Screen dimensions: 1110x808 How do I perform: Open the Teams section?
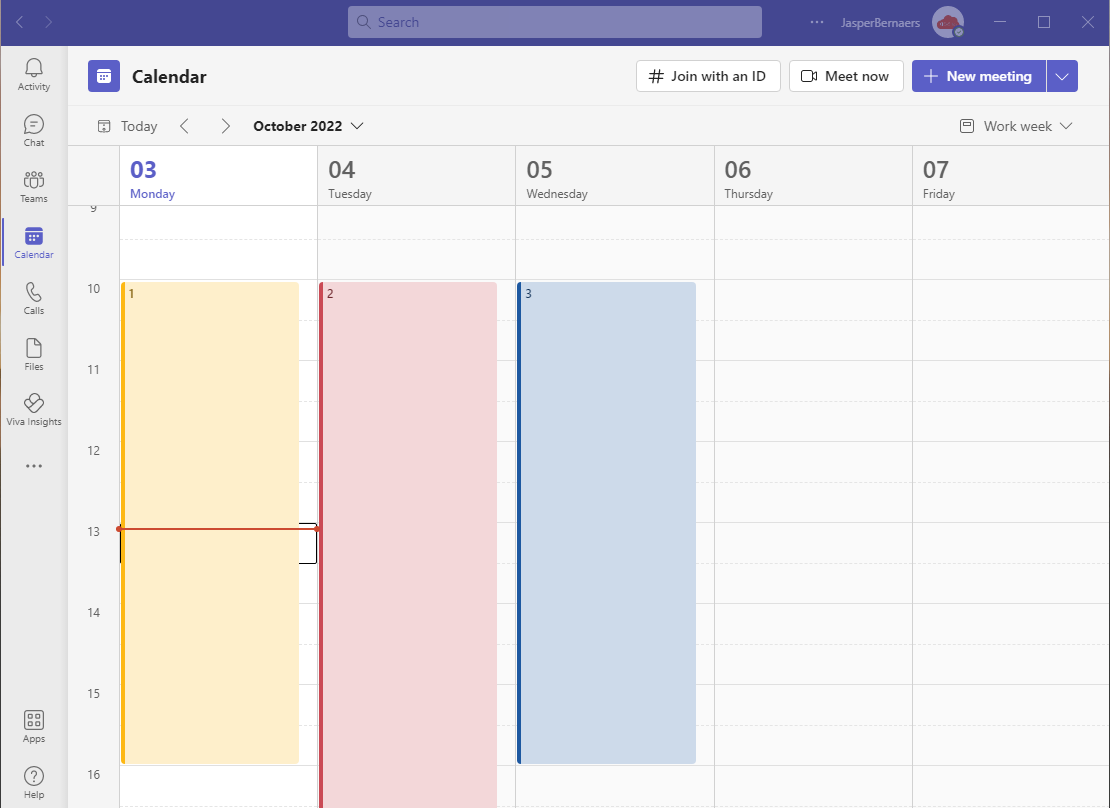pos(34,186)
